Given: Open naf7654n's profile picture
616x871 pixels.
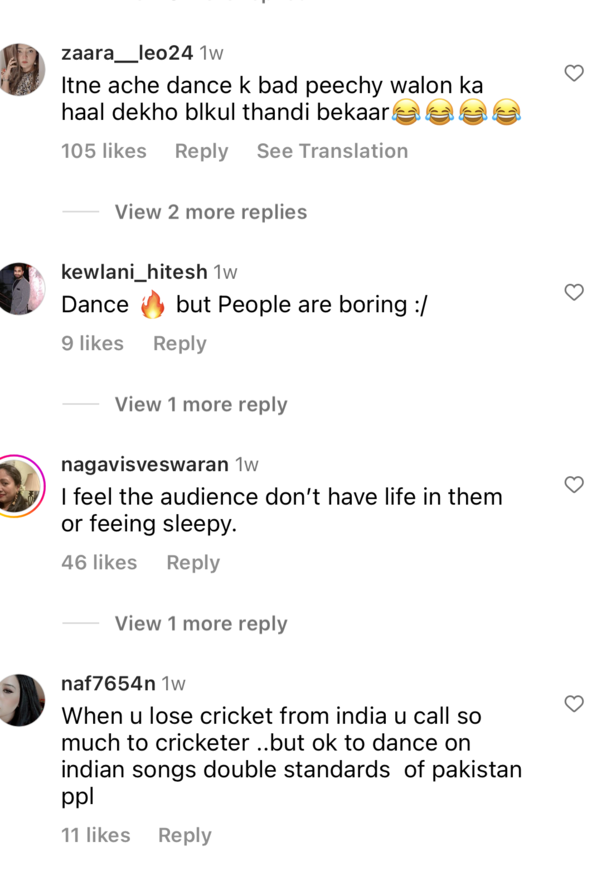Looking at the screenshot, I should pyautogui.click(x=22, y=703).
